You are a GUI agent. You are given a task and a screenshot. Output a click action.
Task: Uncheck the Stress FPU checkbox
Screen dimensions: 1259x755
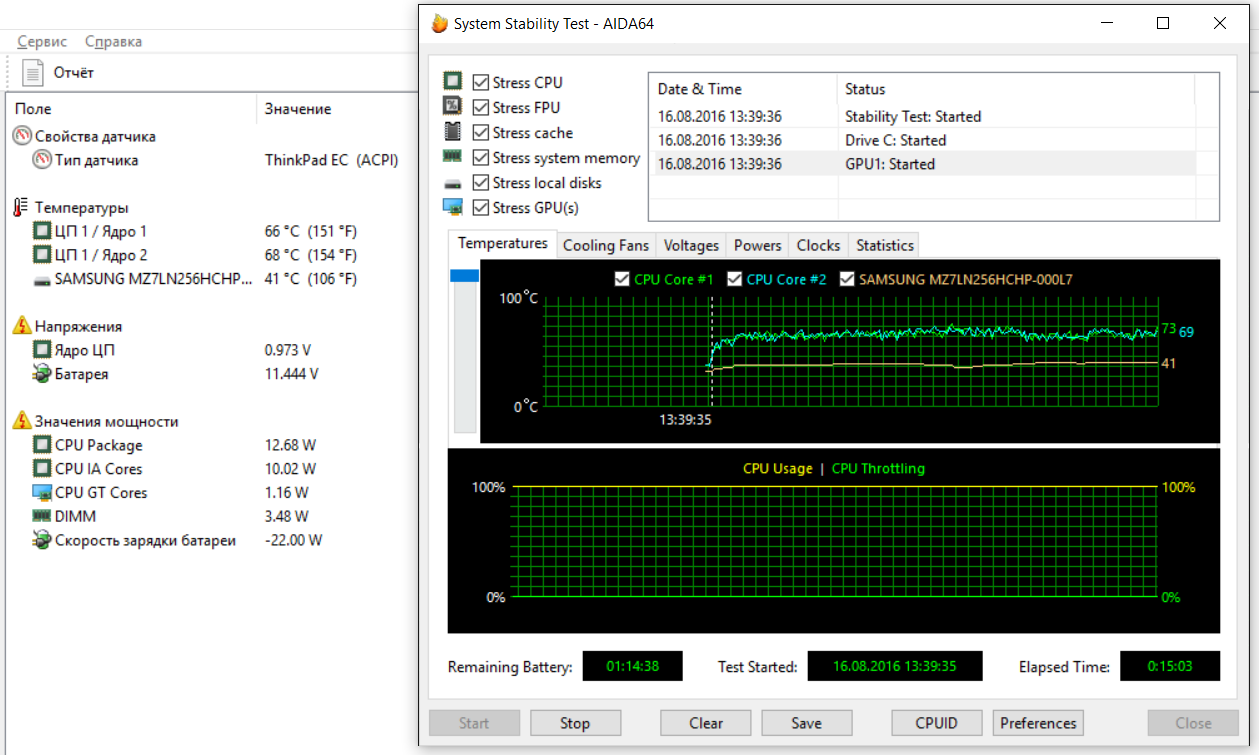(481, 108)
